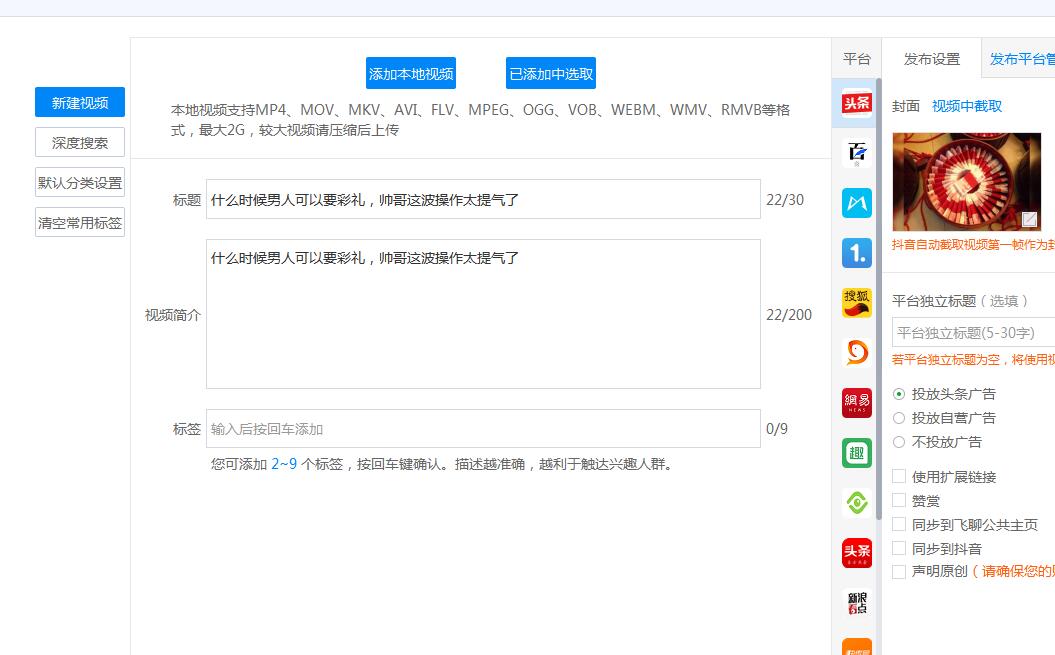Image resolution: width=1055 pixels, height=655 pixels.
Task: Select the Toutiao (头条) platform icon at top
Action: 856,104
